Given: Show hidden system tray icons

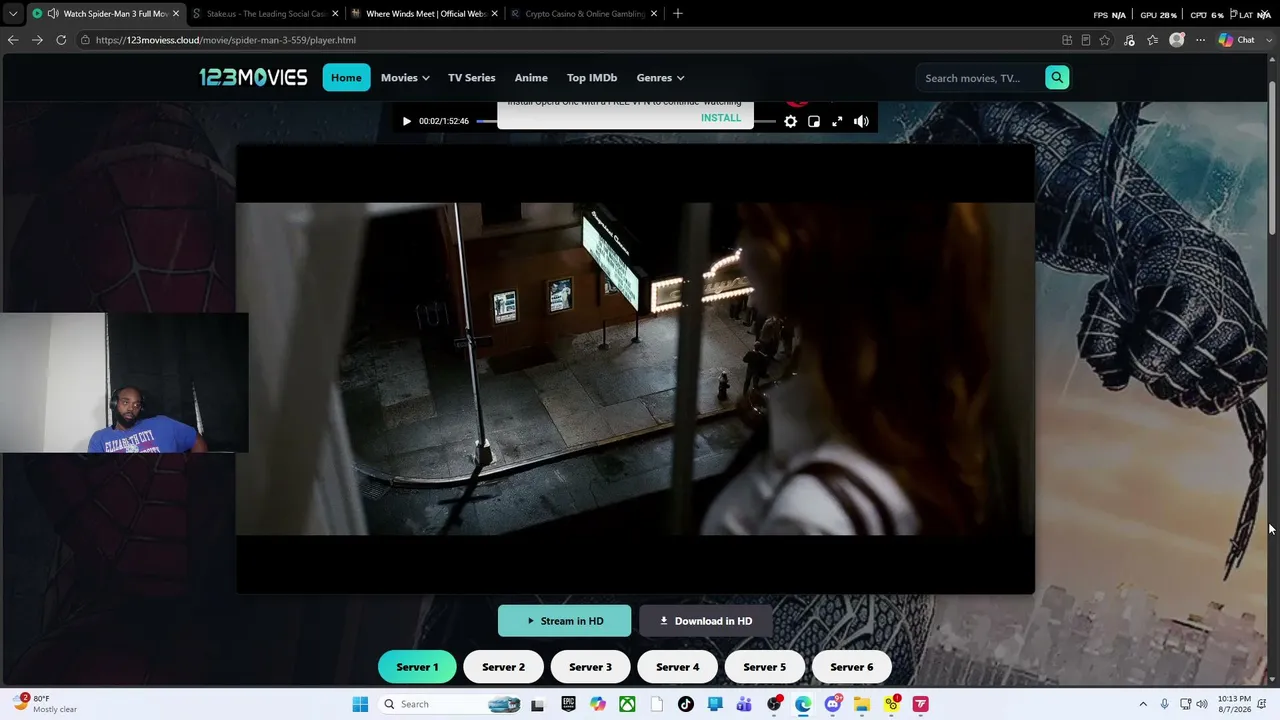Looking at the screenshot, I should point(1143,704).
